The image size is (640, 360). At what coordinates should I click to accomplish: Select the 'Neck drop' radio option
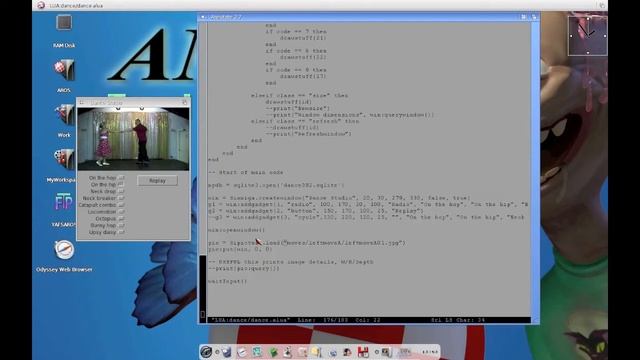coord(121,191)
